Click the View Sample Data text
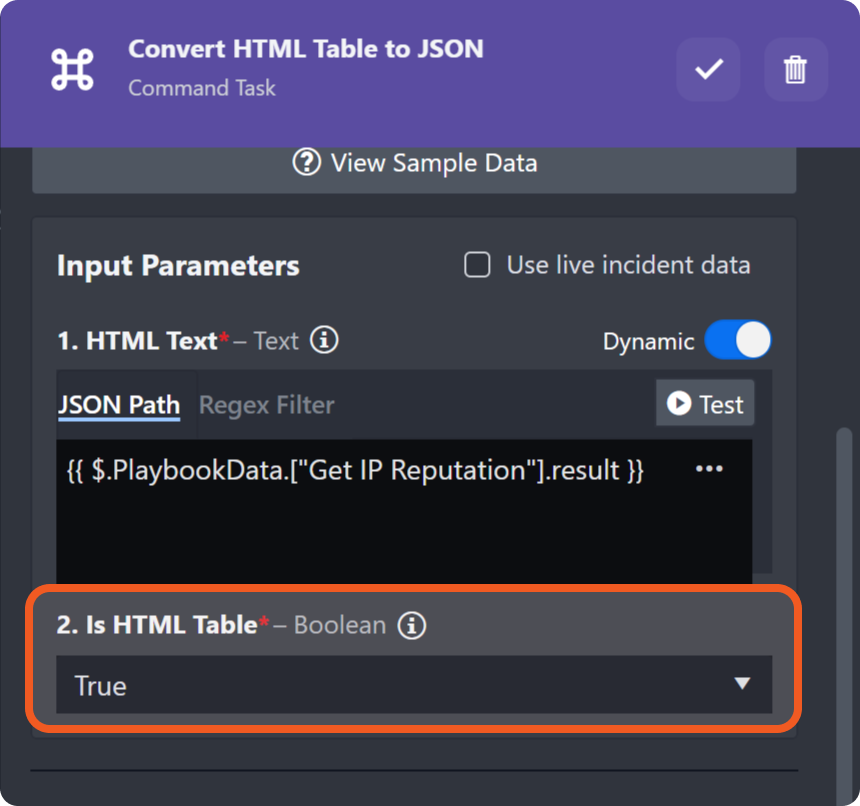 (x=433, y=162)
